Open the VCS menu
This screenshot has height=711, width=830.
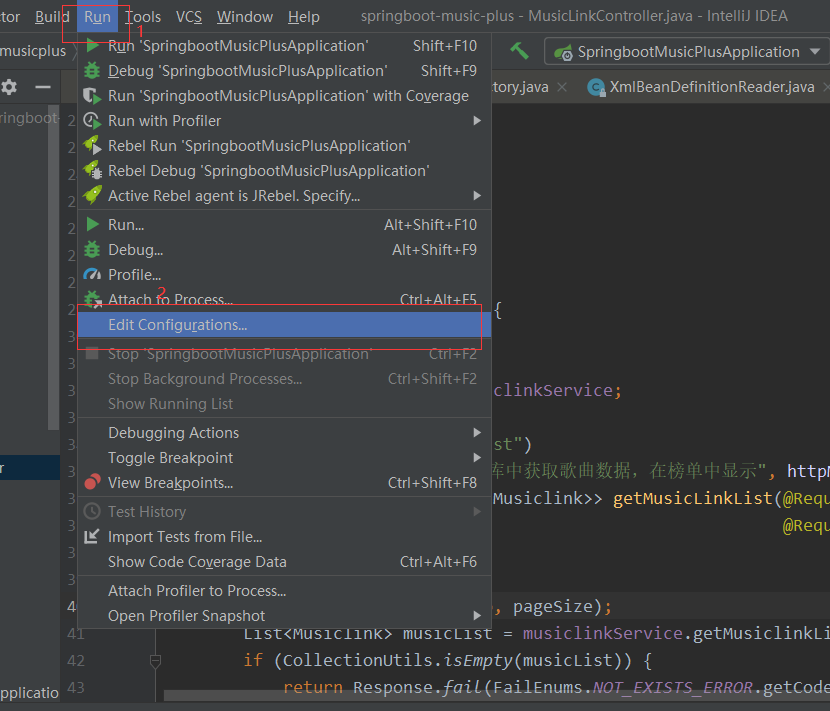(189, 17)
